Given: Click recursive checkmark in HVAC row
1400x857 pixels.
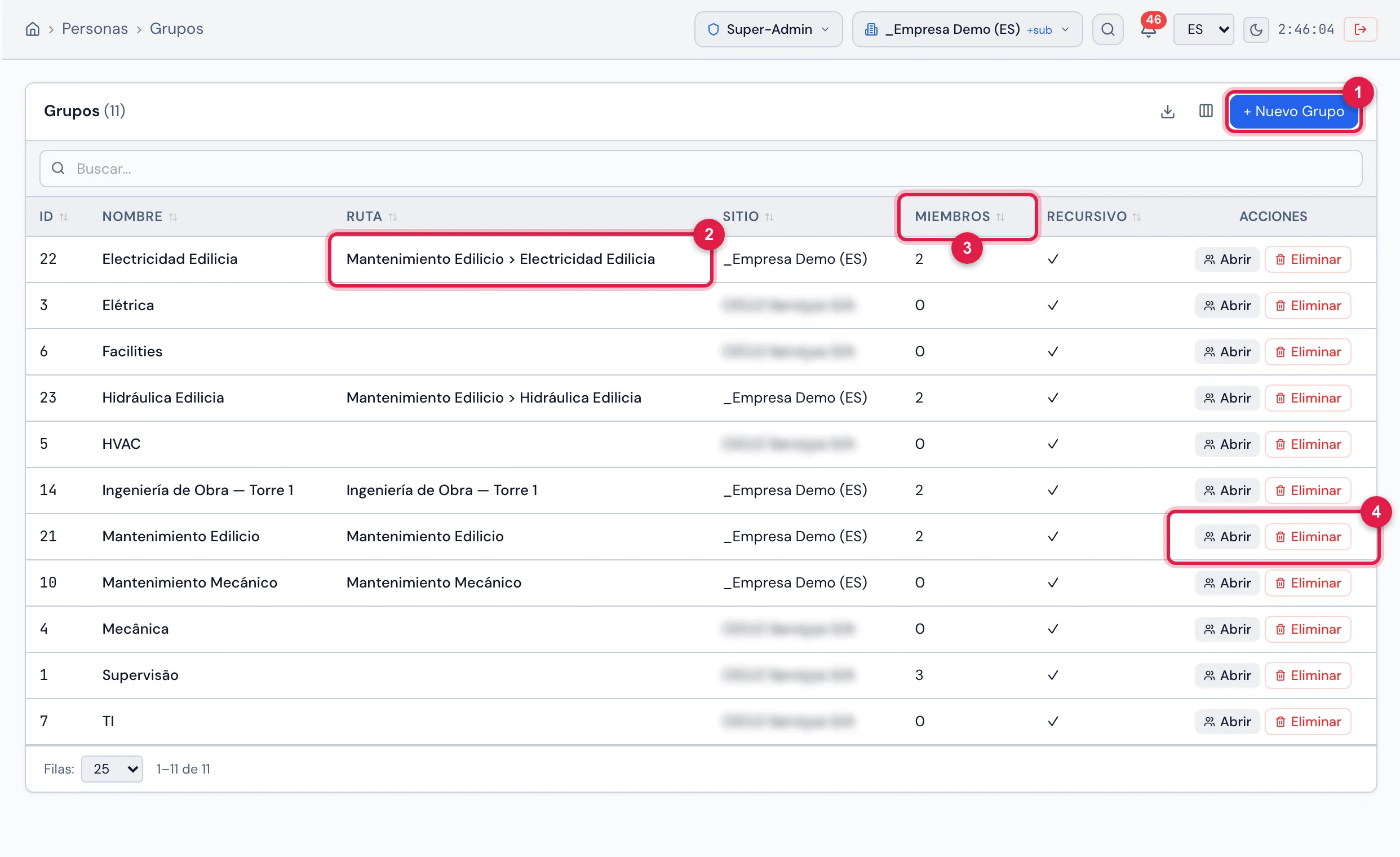Looking at the screenshot, I should (x=1053, y=444).
